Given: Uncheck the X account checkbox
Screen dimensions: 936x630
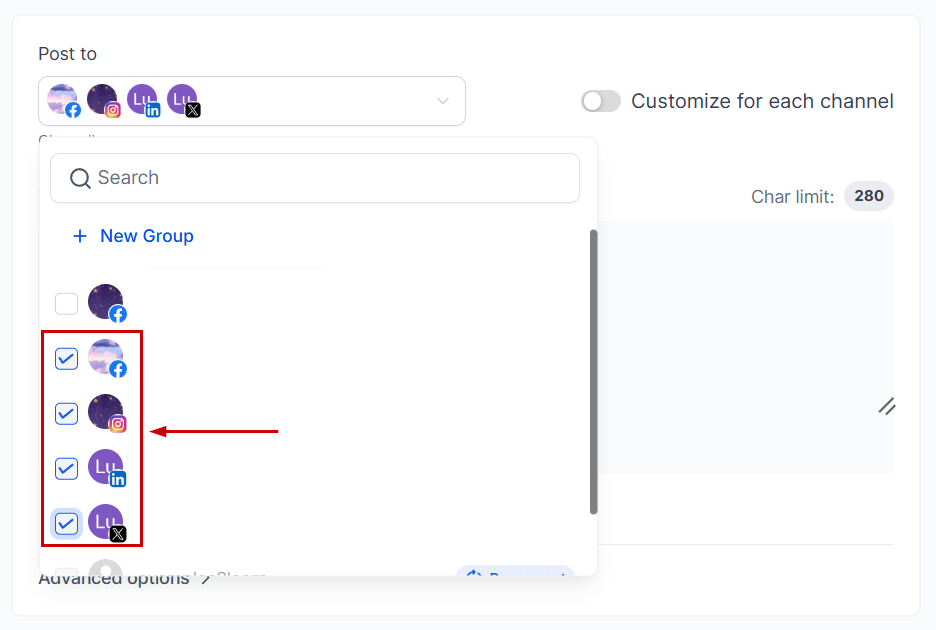Looking at the screenshot, I should pos(66,523).
